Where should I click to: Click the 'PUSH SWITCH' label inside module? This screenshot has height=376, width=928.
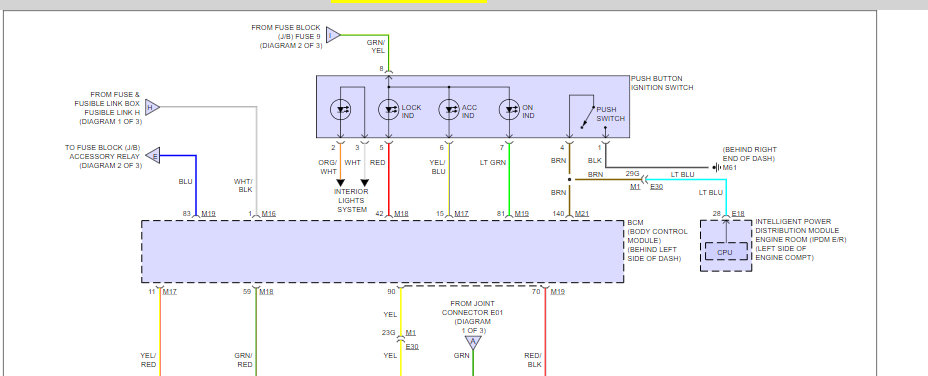click(x=610, y=114)
